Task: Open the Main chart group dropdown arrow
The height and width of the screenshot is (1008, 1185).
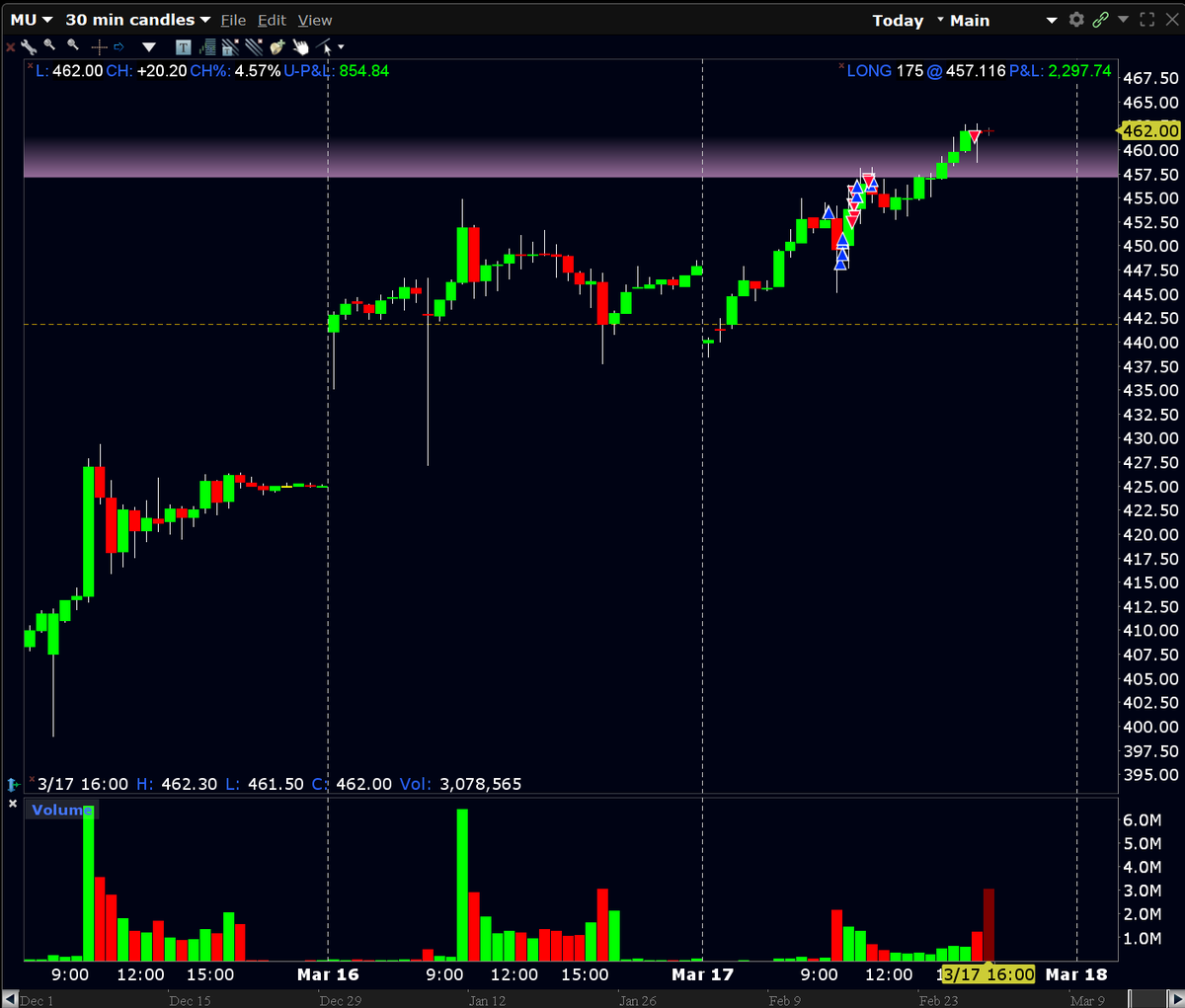Action: (1052, 20)
